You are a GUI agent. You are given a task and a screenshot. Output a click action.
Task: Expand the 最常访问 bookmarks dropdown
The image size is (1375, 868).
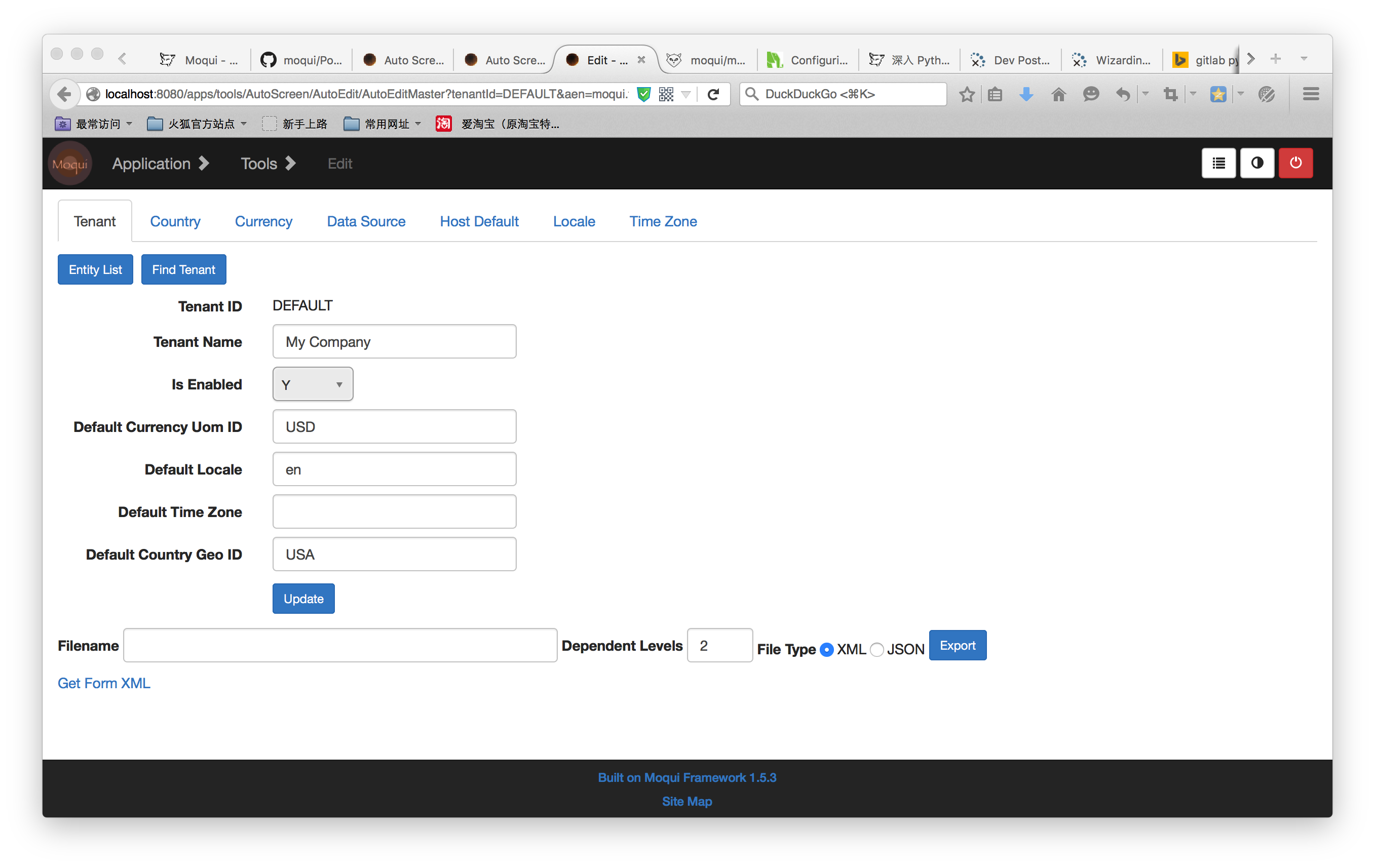tap(94, 124)
